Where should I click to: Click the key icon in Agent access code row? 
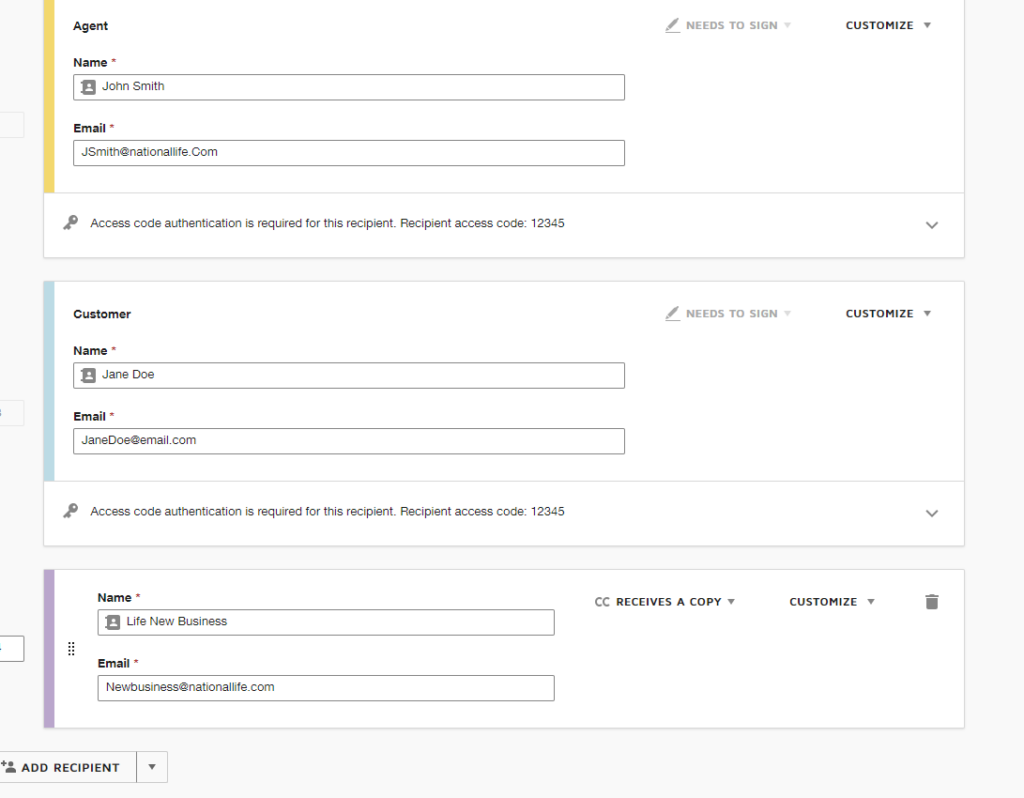tap(70, 223)
